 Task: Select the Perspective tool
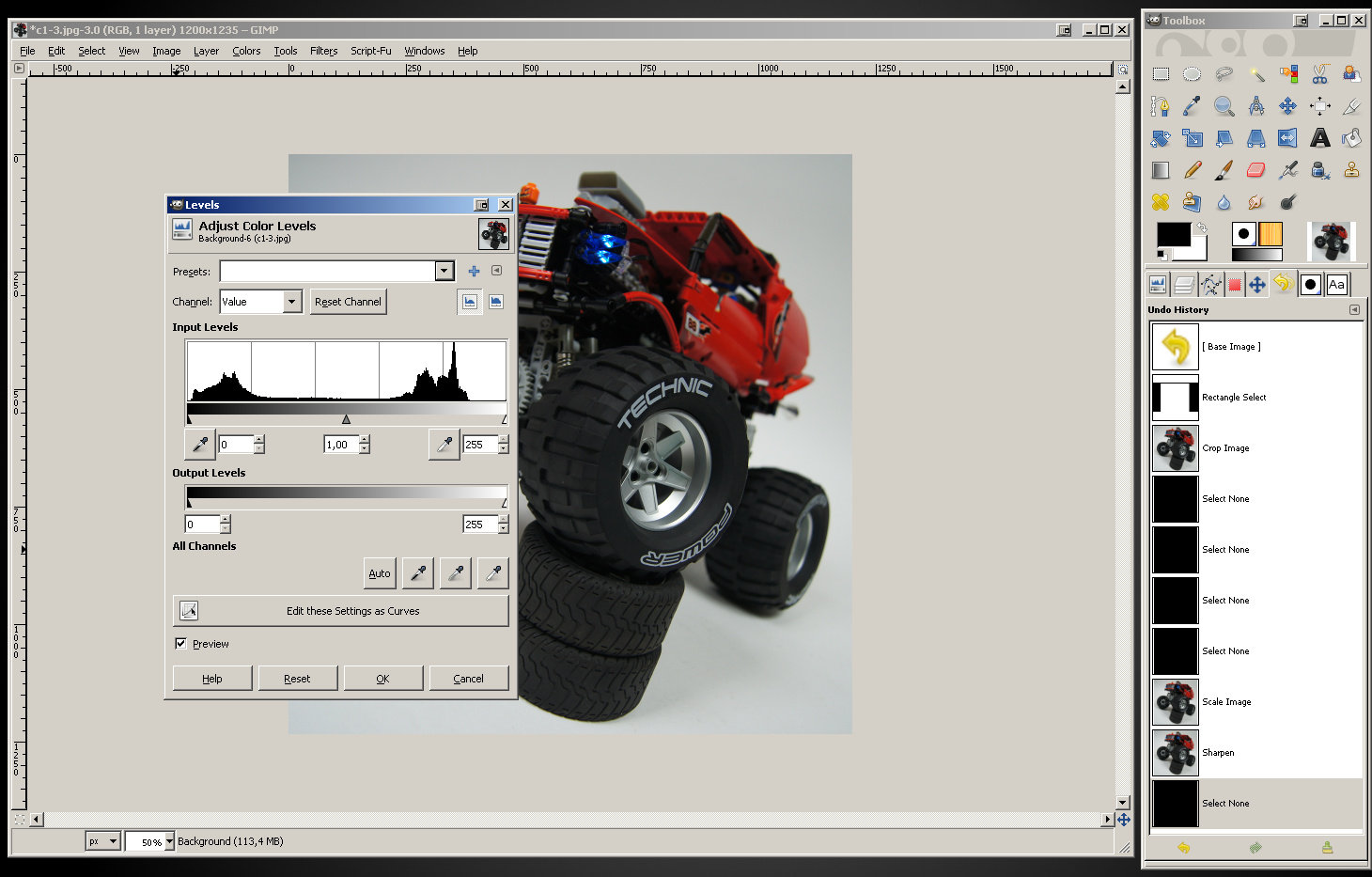(x=1256, y=138)
